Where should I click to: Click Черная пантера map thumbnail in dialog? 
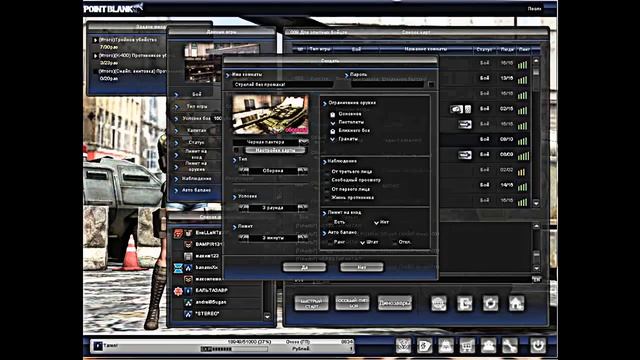point(271,115)
